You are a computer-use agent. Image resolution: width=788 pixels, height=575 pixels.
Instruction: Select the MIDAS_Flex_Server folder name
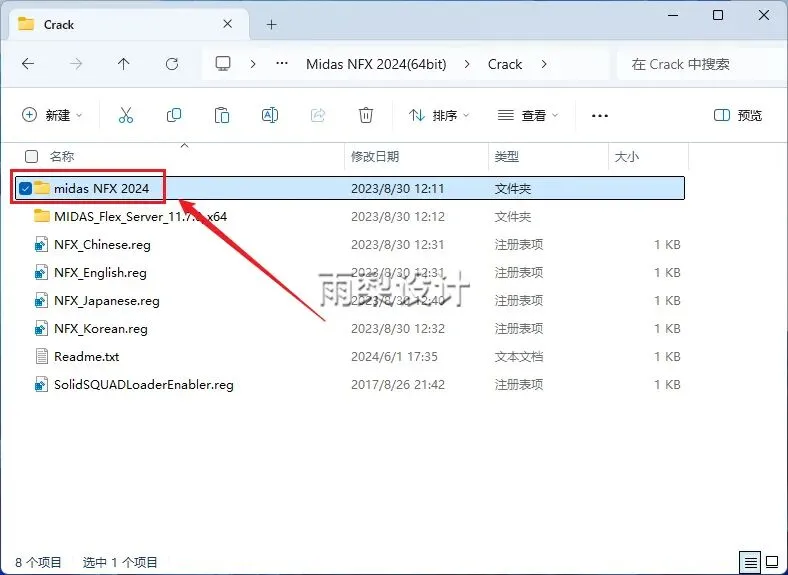(140, 217)
